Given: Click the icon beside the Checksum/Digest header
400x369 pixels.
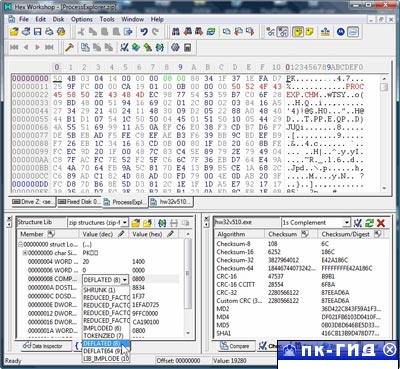Looking at the screenshot, I should coord(377,234).
